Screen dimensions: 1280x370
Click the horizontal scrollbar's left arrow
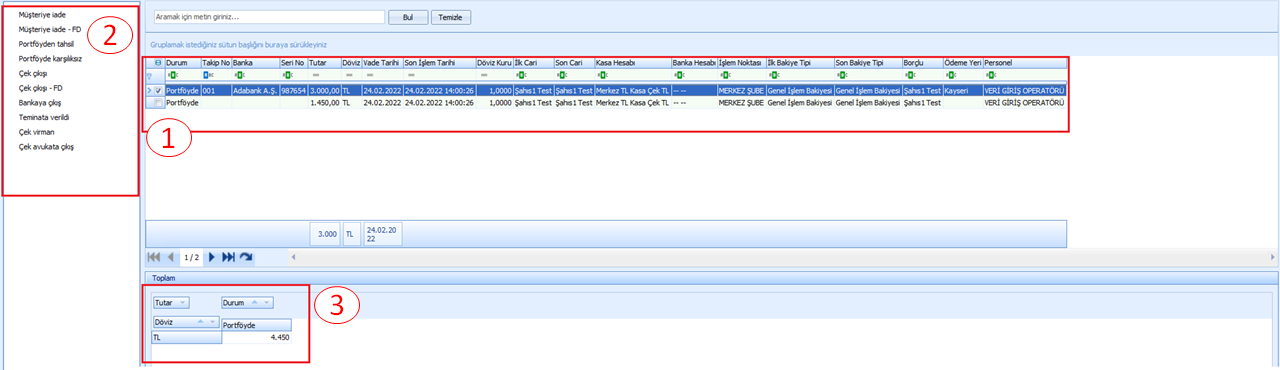(293, 257)
